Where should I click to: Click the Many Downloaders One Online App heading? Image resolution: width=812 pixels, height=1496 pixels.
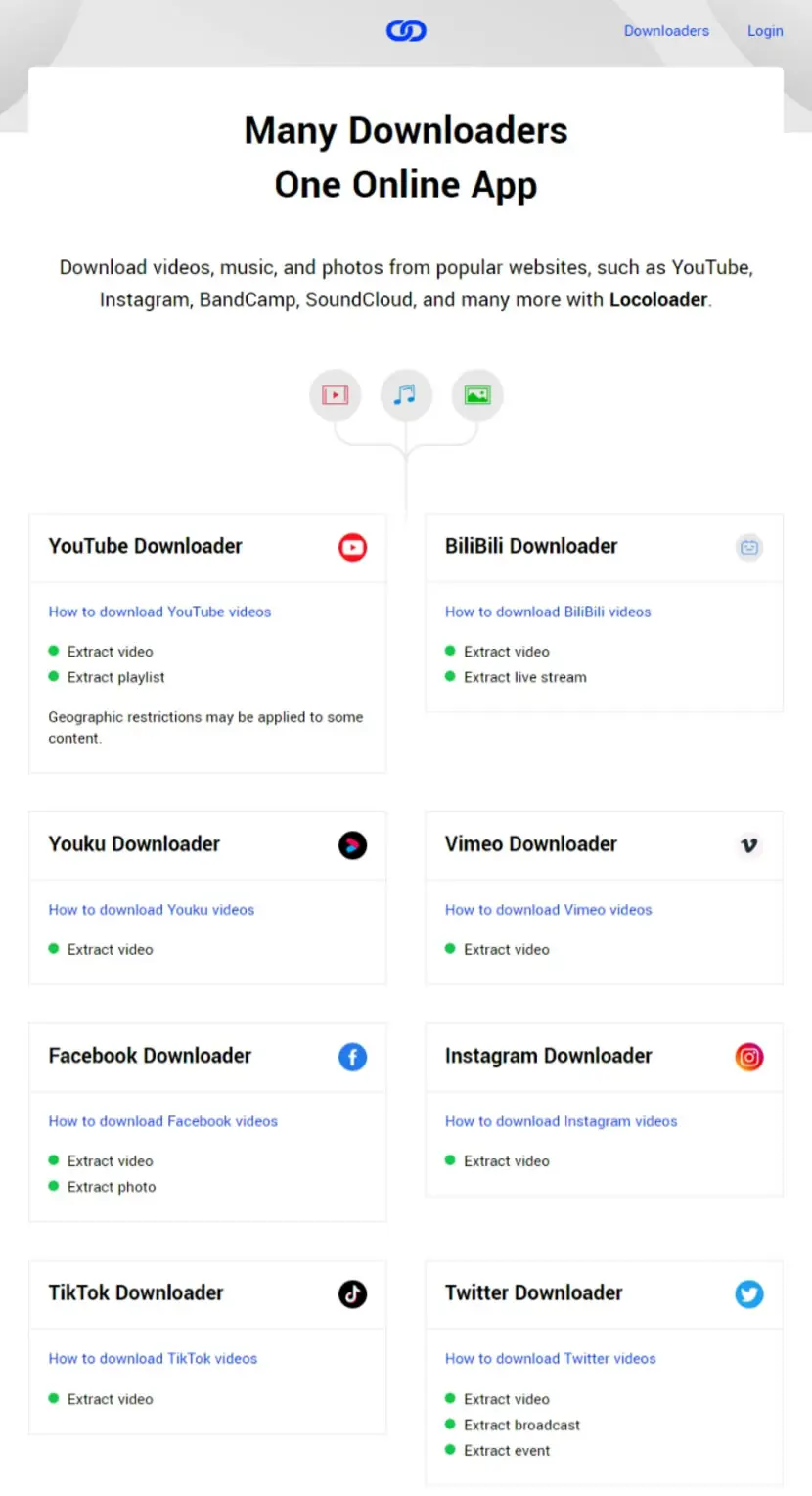pos(406,158)
